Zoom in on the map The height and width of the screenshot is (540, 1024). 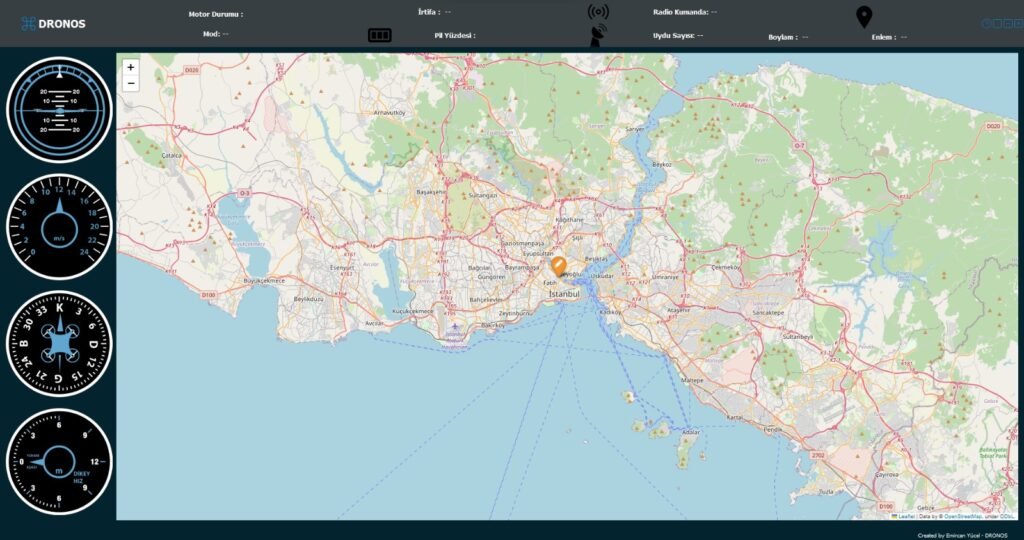click(x=131, y=67)
